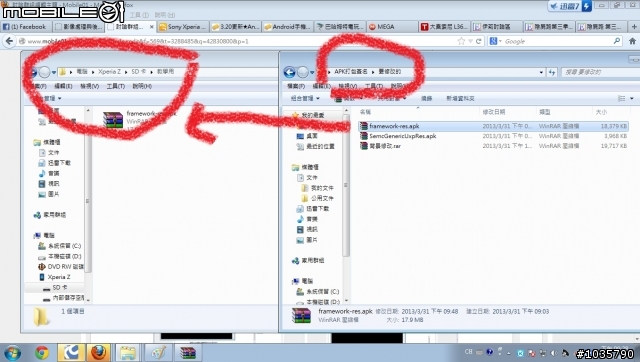Refresh the right Explorer window folder
This screenshot has height=362, width=640.
click(552, 72)
